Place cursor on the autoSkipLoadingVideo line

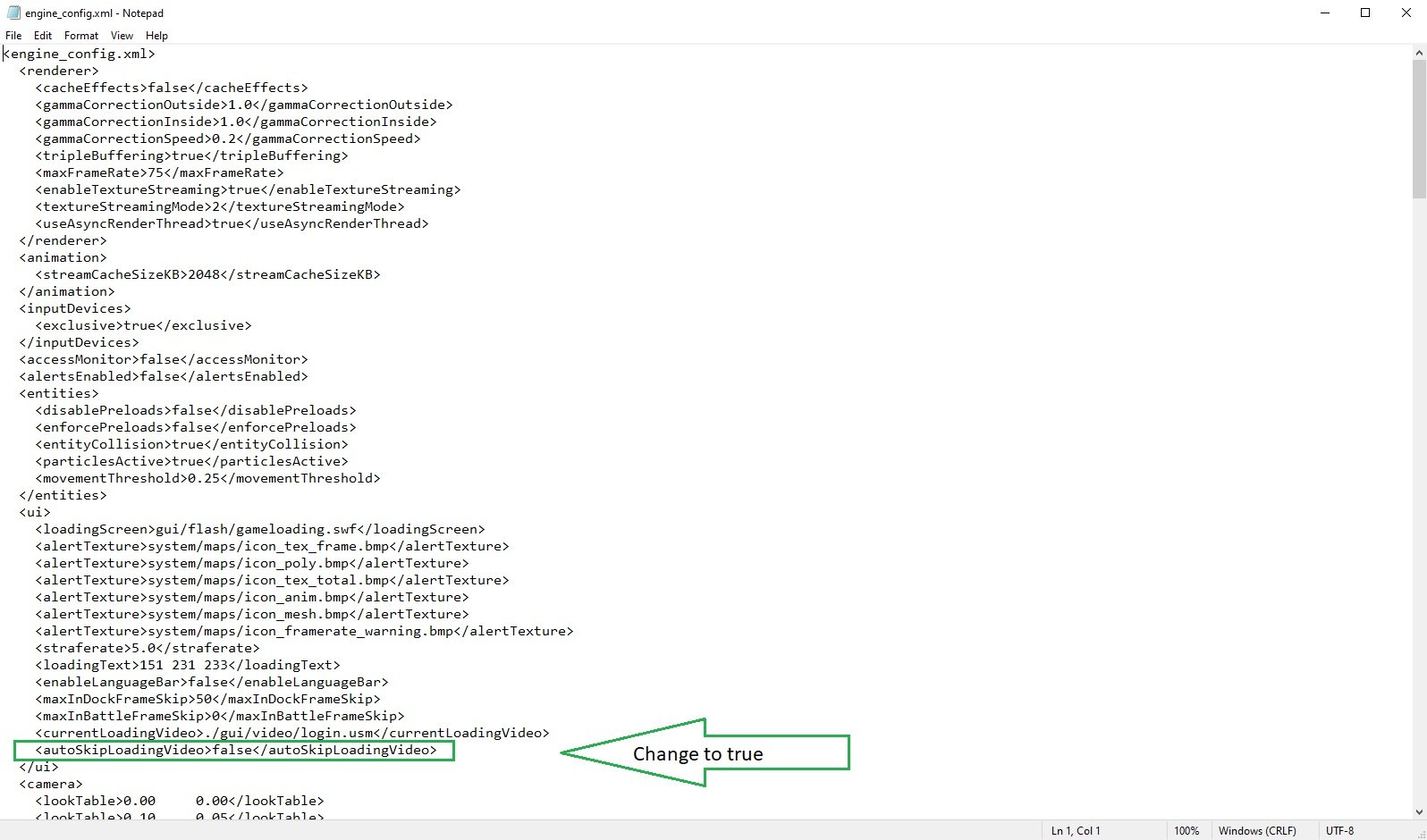[x=236, y=750]
